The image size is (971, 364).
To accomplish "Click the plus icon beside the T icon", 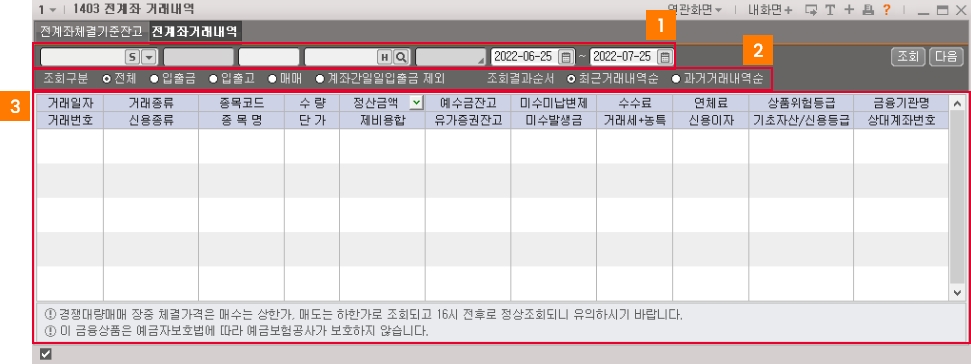I will click(849, 9).
